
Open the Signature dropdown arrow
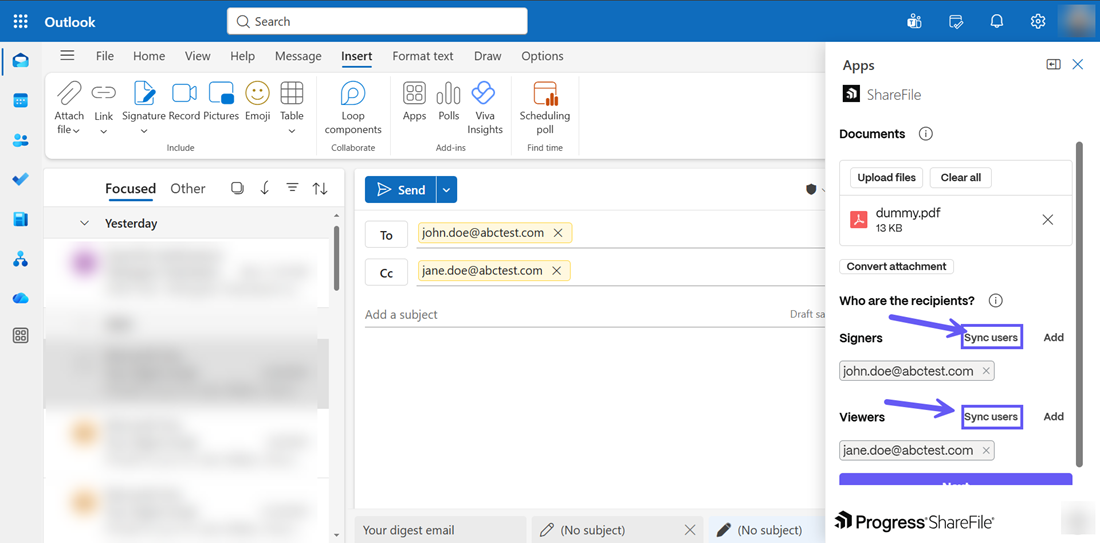[144, 131]
